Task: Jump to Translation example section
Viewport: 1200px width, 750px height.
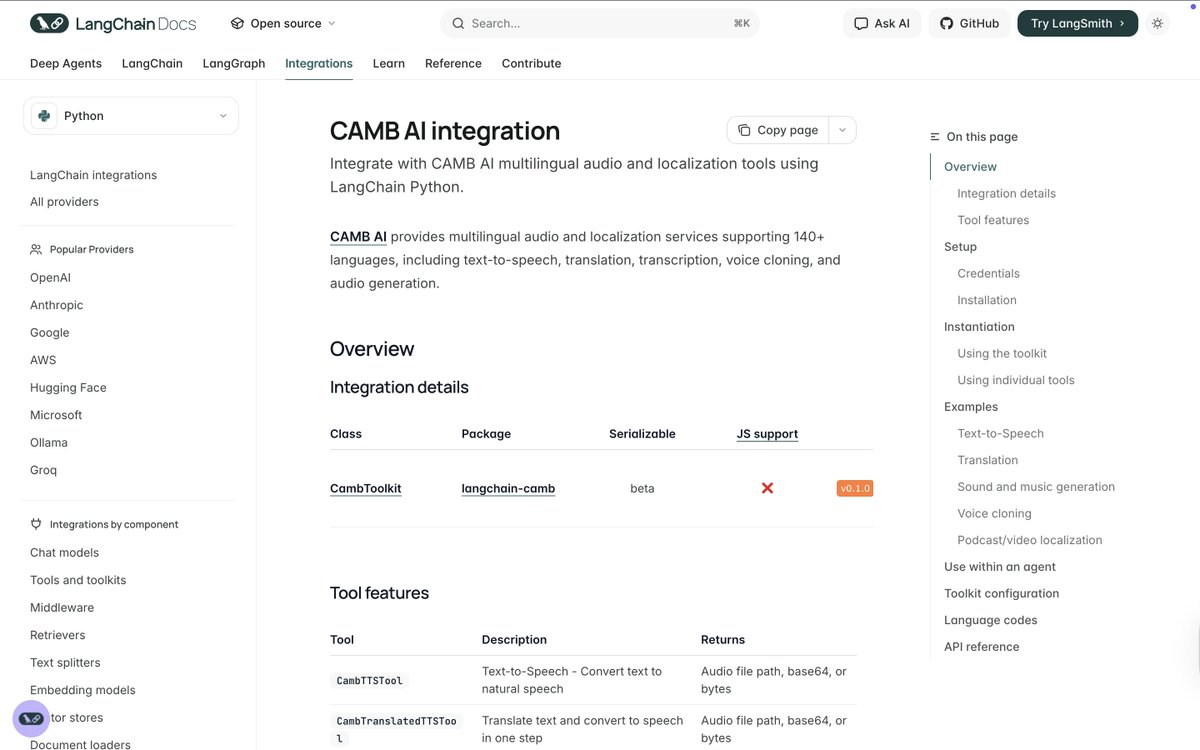Action: (987, 460)
